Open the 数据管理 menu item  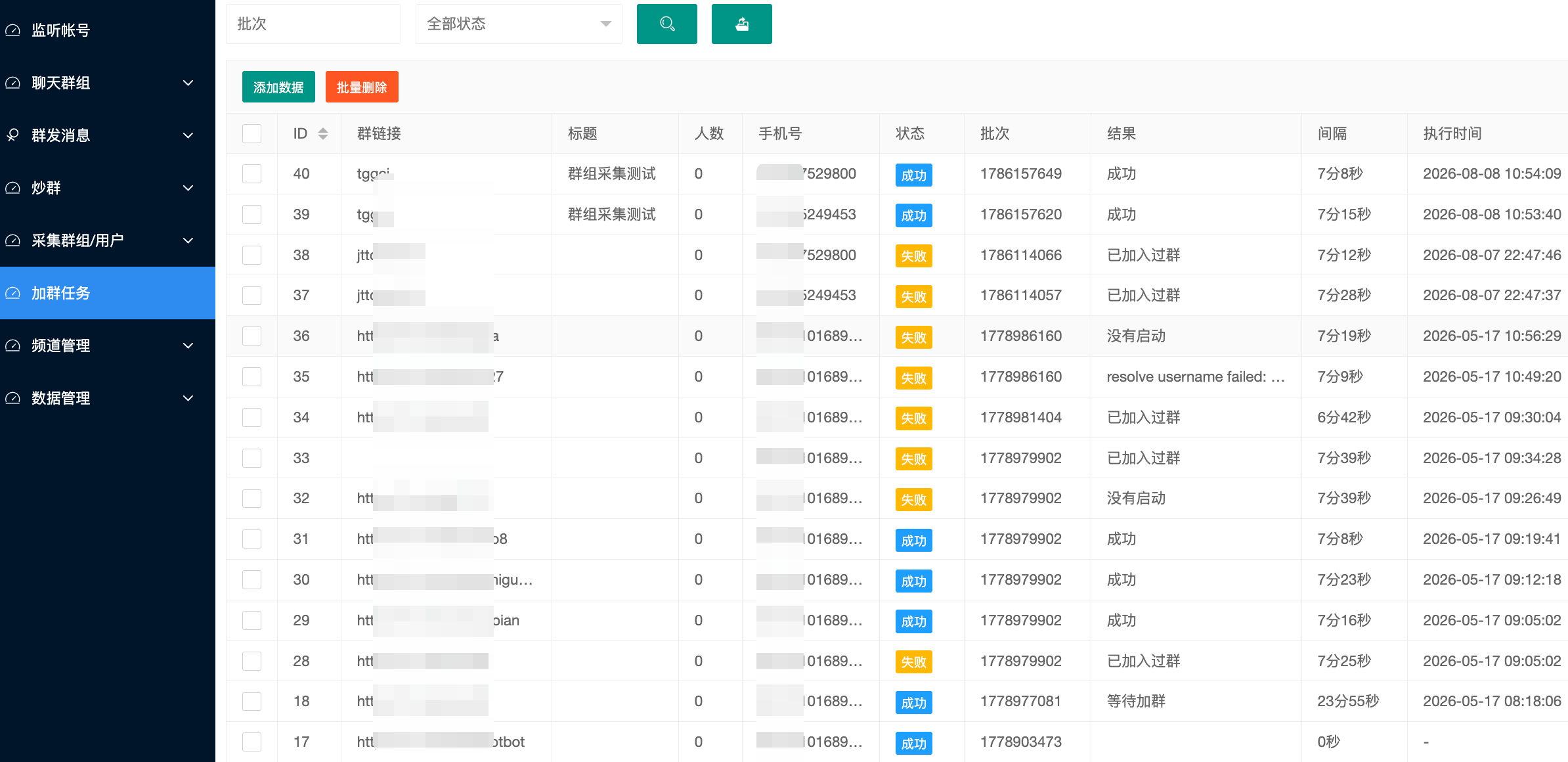pyautogui.click(x=108, y=398)
